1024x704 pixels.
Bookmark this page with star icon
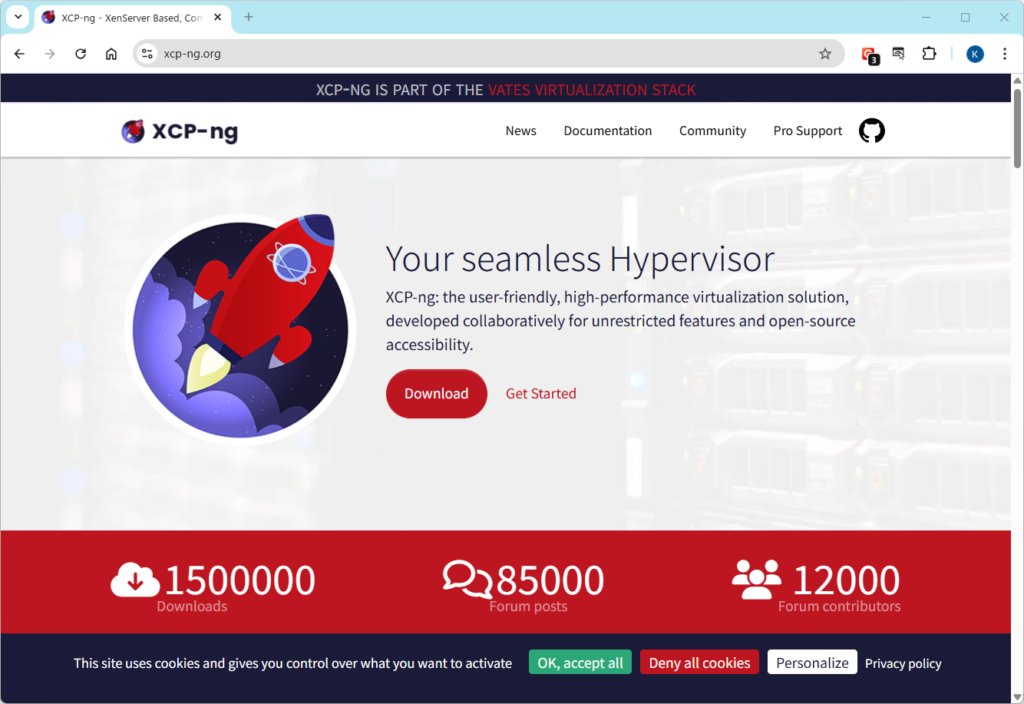[825, 54]
